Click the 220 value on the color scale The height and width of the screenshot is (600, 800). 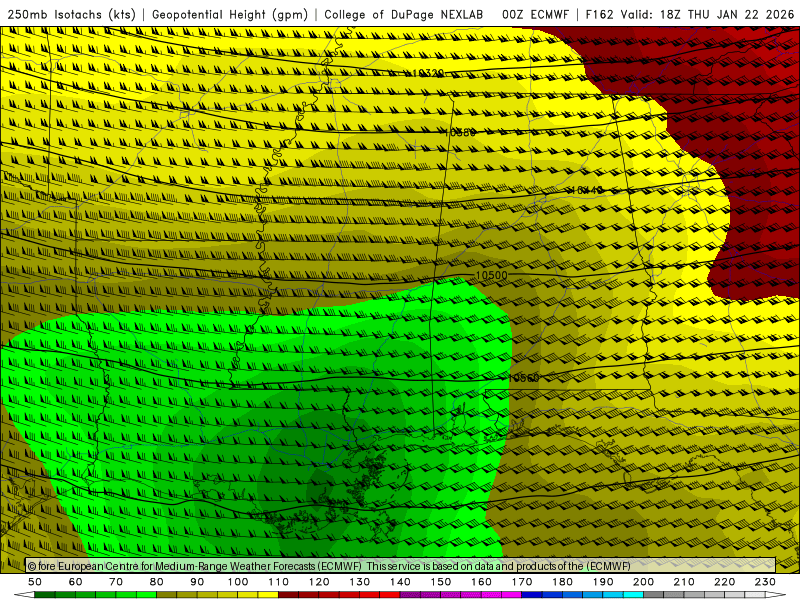(724, 582)
